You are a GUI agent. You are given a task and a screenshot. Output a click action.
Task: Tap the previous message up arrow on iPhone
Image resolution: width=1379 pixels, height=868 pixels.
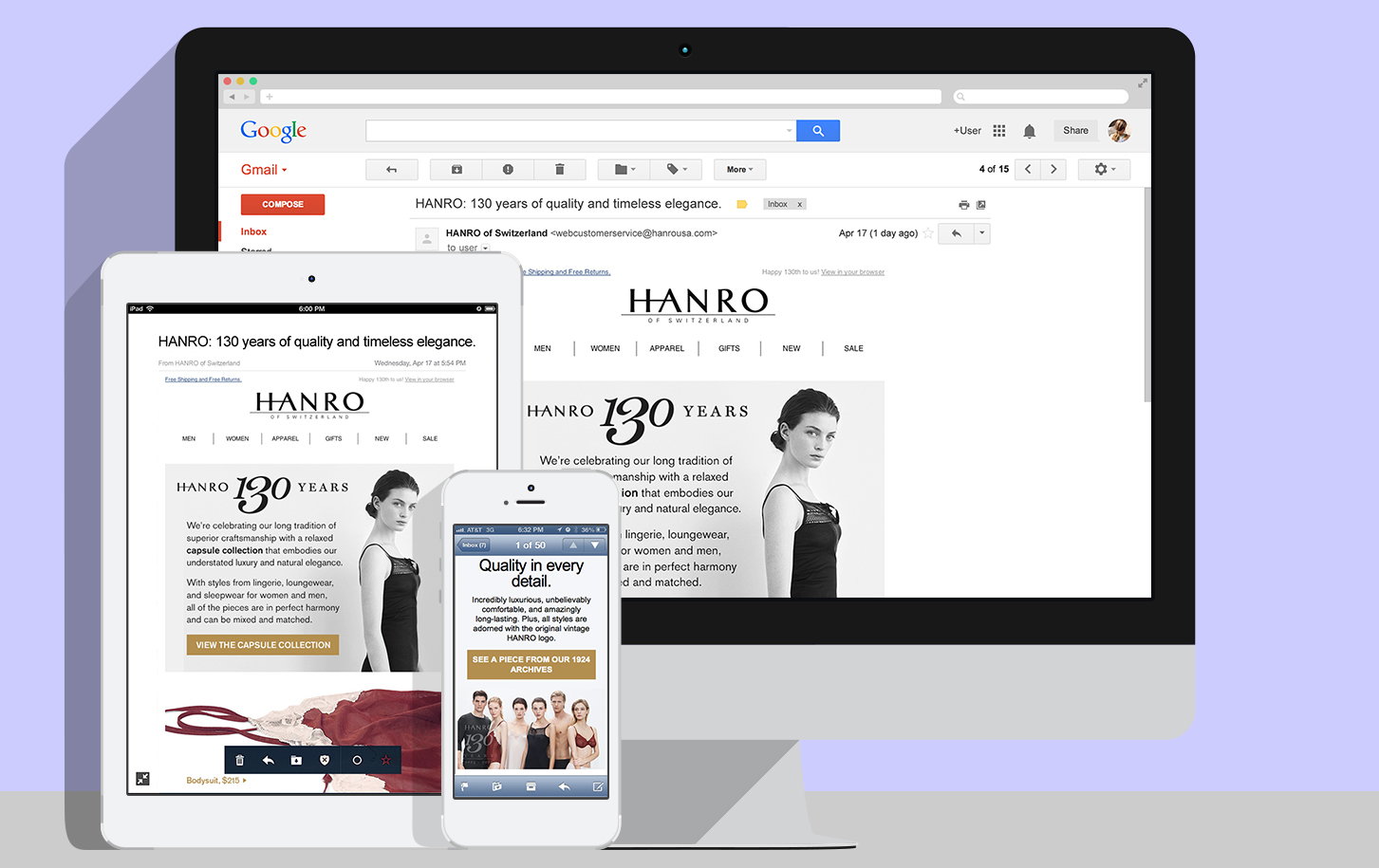tap(573, 545)
